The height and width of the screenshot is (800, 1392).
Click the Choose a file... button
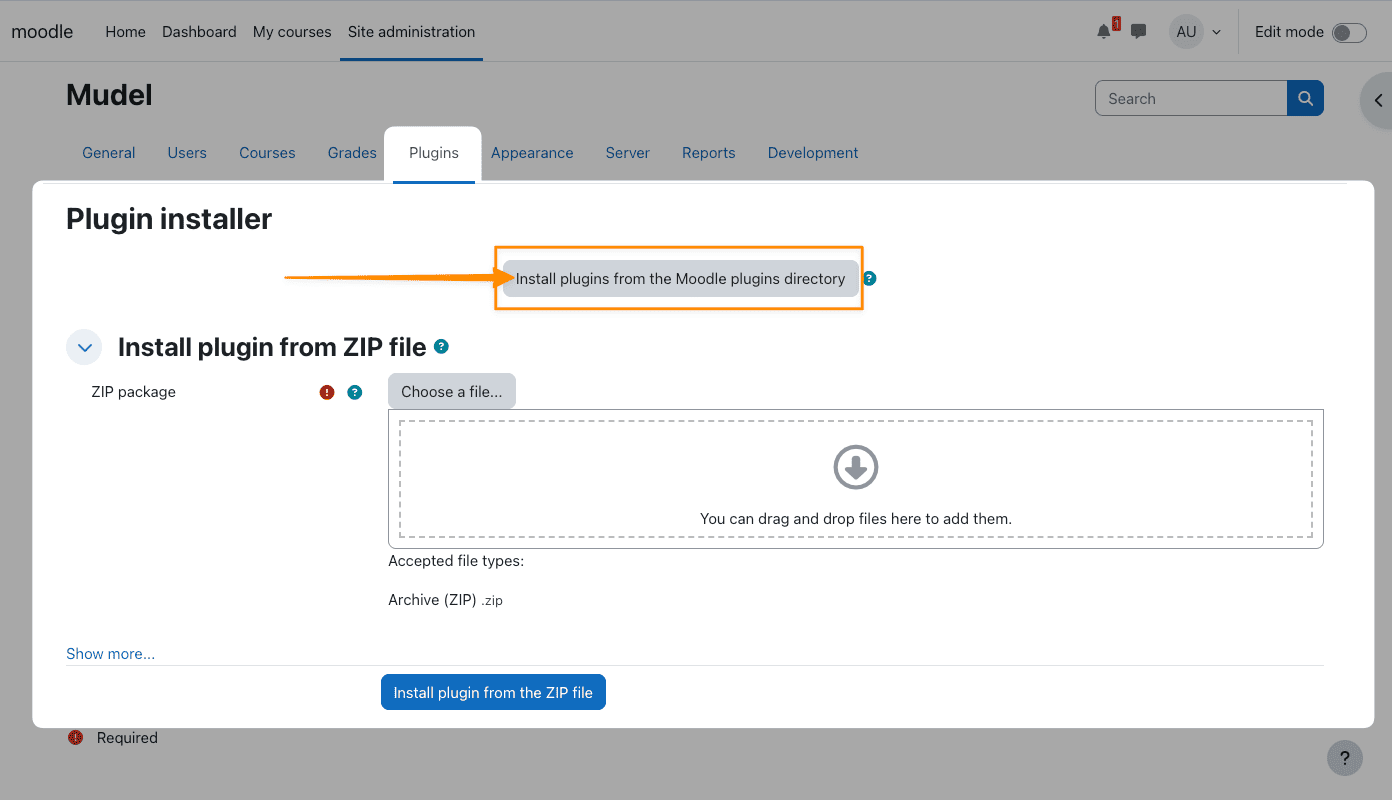pyautogui.click(x=452, y=392)
